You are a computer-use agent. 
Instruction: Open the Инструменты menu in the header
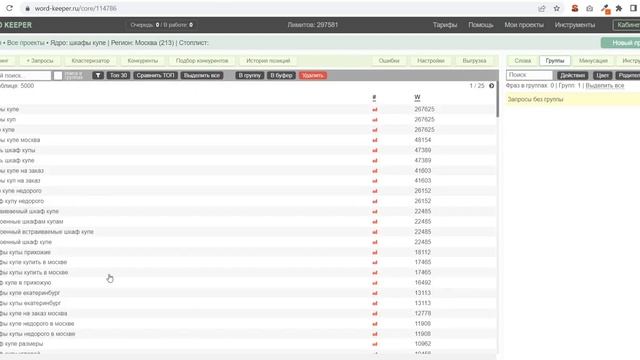(x=575, y=25)
